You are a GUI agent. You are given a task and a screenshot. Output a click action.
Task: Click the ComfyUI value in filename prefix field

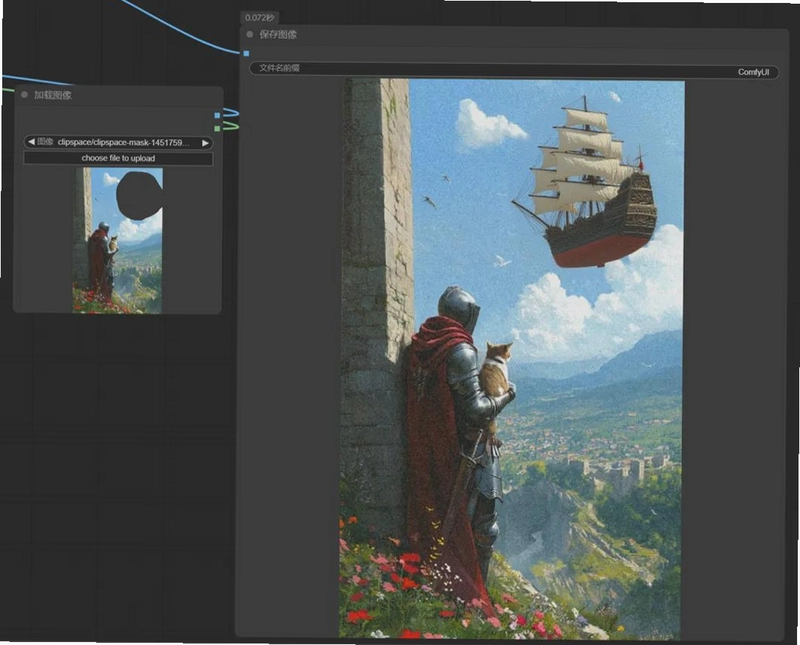click(x=753, y=72)
